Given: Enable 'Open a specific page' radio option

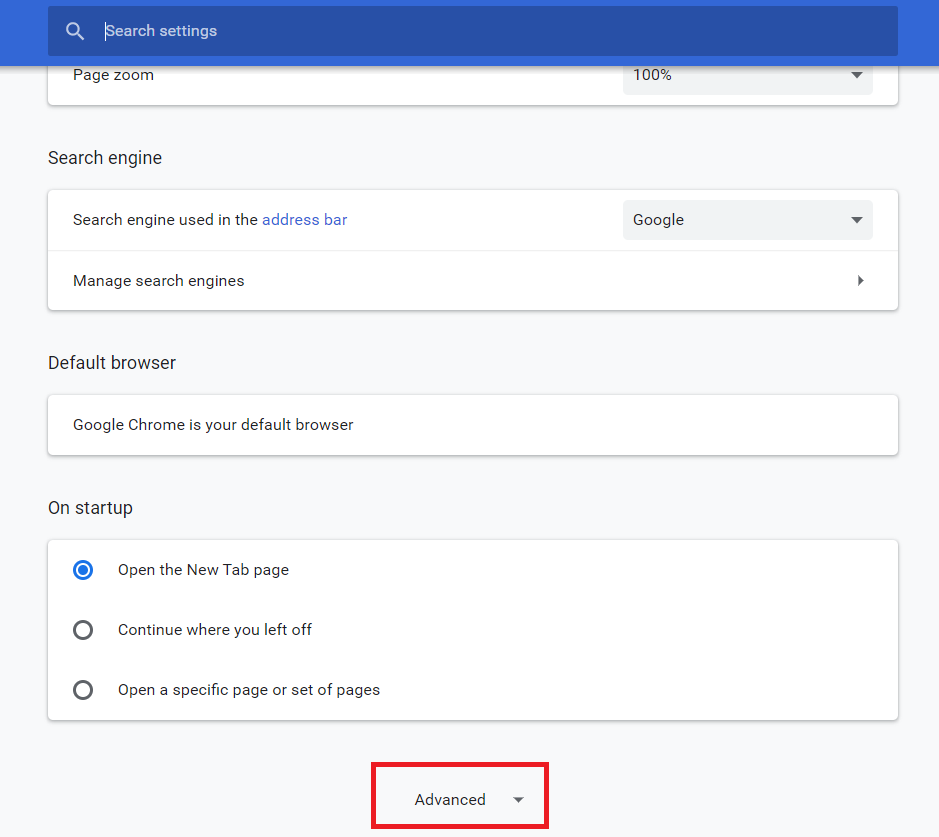Looking at the screenshot, I should click(x=83, y=690).
